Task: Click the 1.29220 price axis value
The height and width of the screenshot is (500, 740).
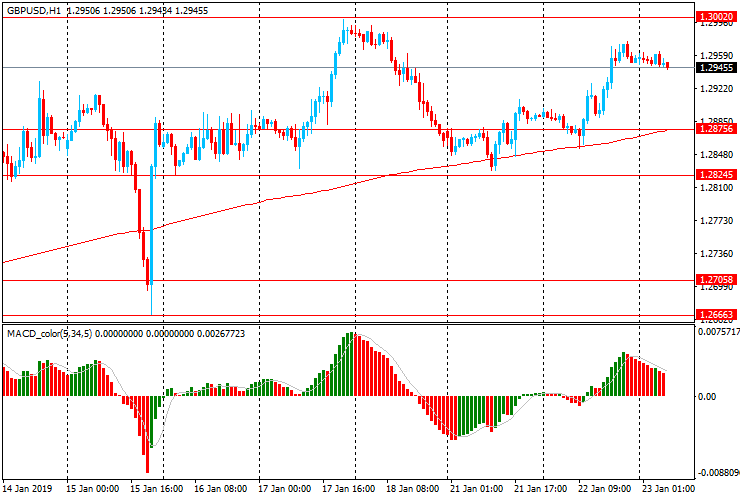Action: click(716, 89)
